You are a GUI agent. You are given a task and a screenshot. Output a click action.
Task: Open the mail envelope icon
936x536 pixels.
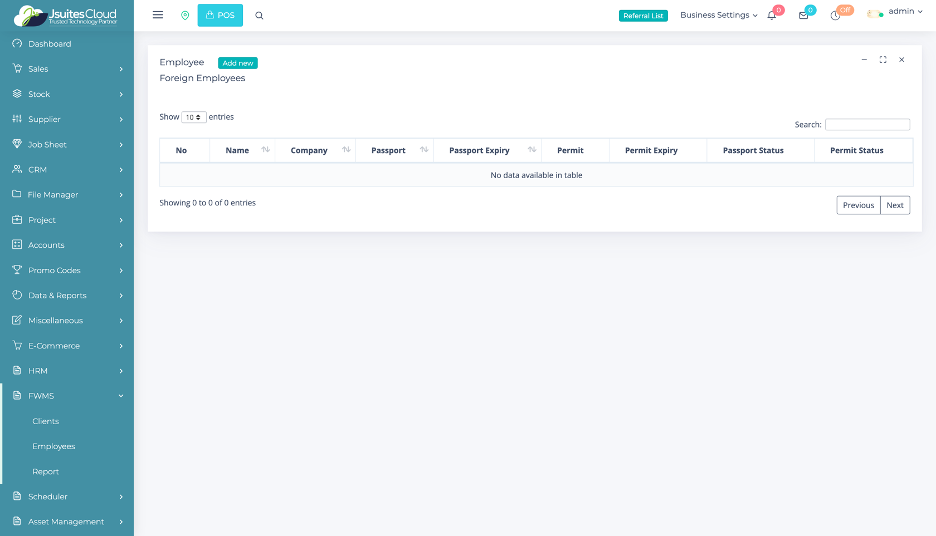coord(803,15)
